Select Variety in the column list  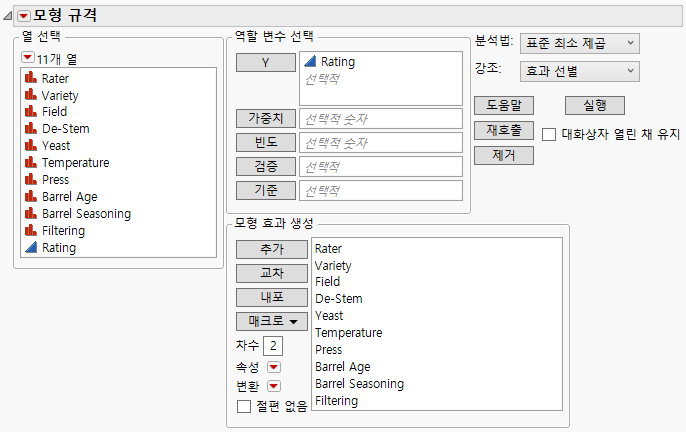(x=61, y=95)
